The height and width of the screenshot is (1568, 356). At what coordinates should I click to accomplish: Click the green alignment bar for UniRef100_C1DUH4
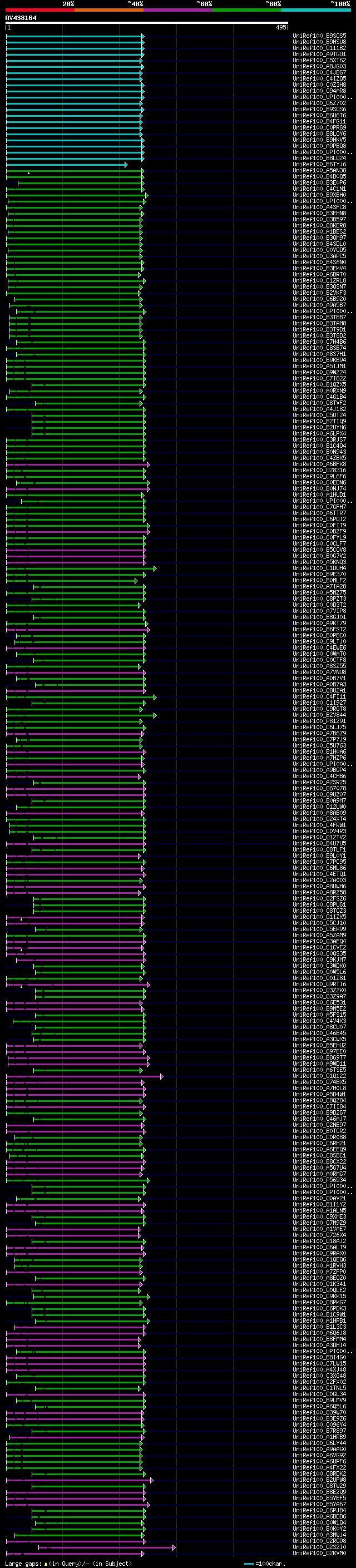(82, 568)
